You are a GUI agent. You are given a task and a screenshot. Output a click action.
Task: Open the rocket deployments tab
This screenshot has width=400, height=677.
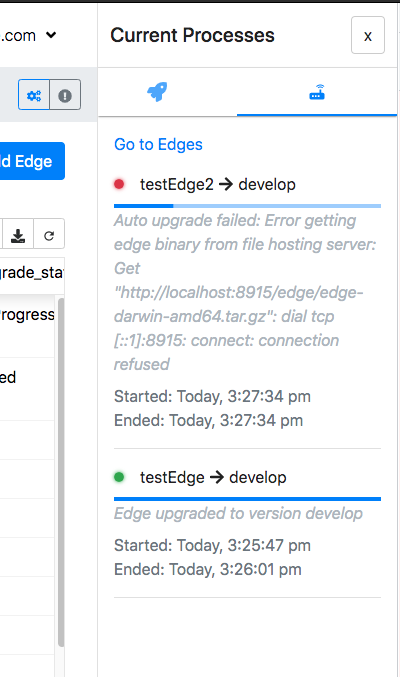point(157,92)
